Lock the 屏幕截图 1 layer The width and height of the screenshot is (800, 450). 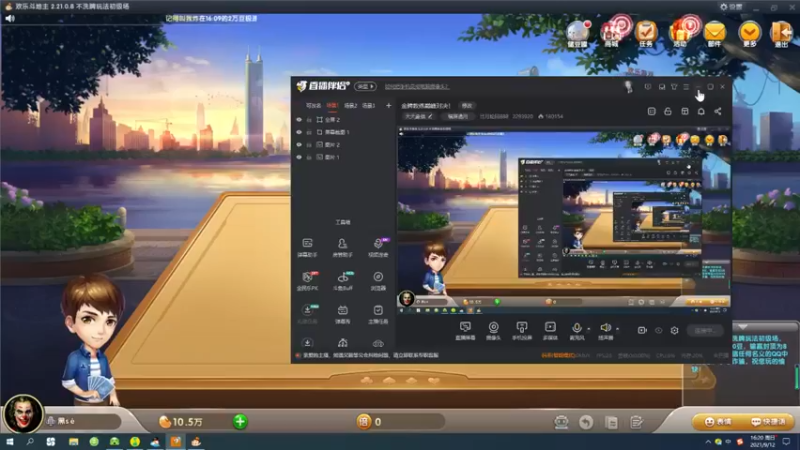tap(309, 132)
